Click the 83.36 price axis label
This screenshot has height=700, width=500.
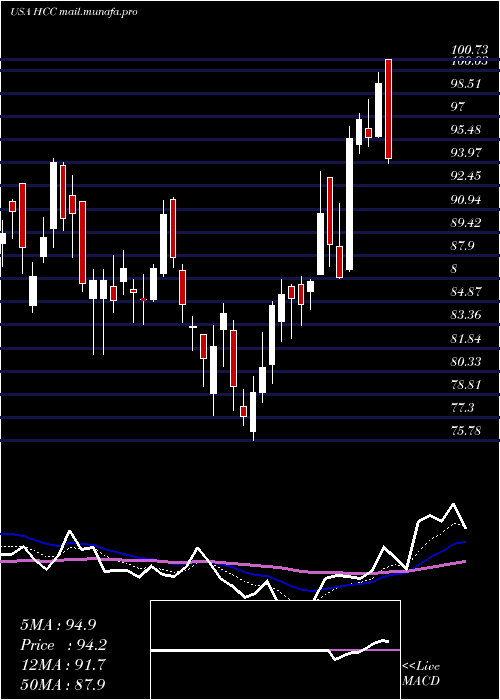click(466, 315)
